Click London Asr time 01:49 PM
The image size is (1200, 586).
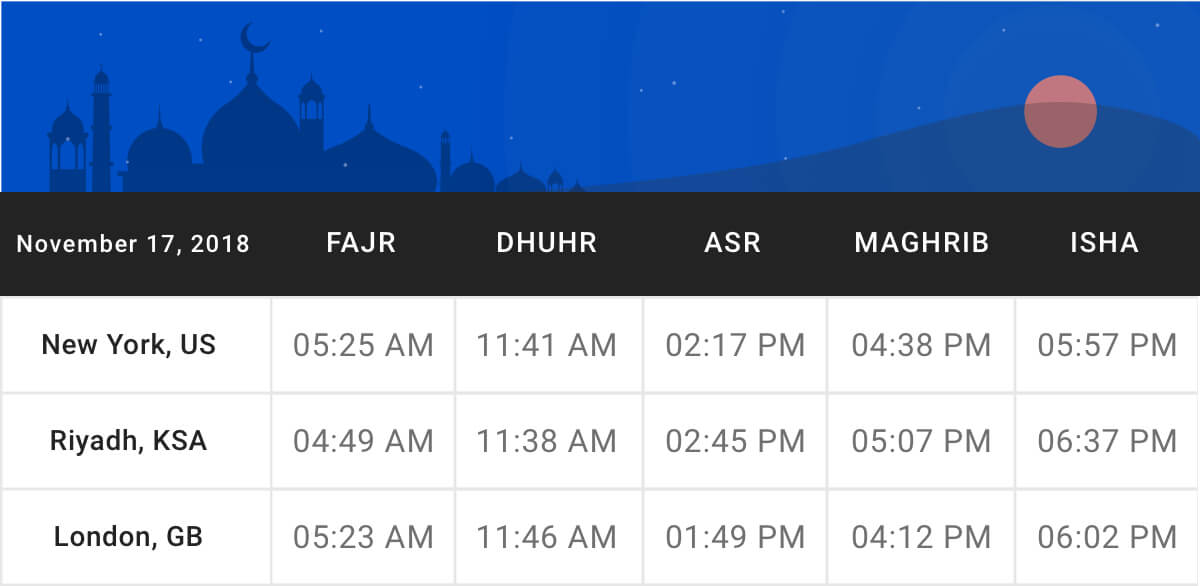735,537
